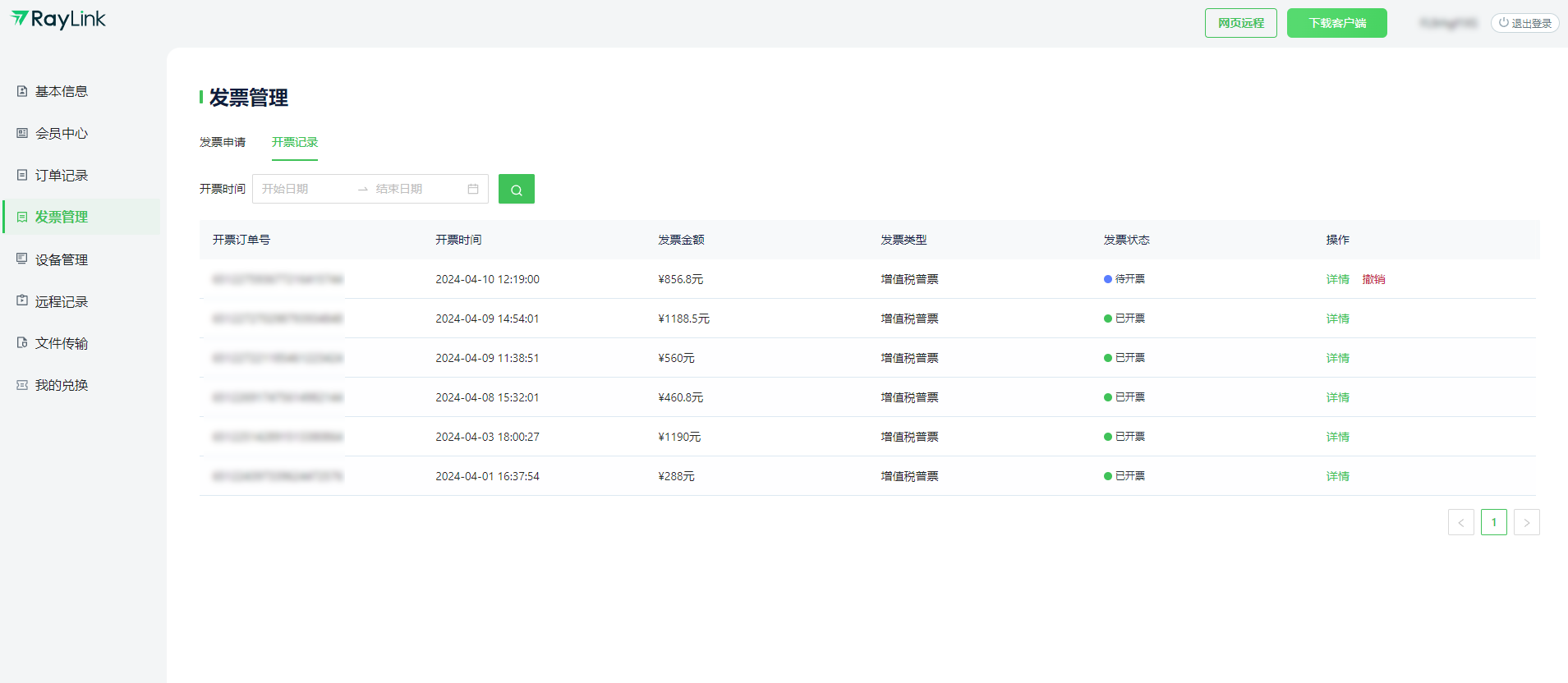Viewport: 1568px width, 683px height.
Task: Select page 1 in pagination
Action: (x=1494, y=522)
